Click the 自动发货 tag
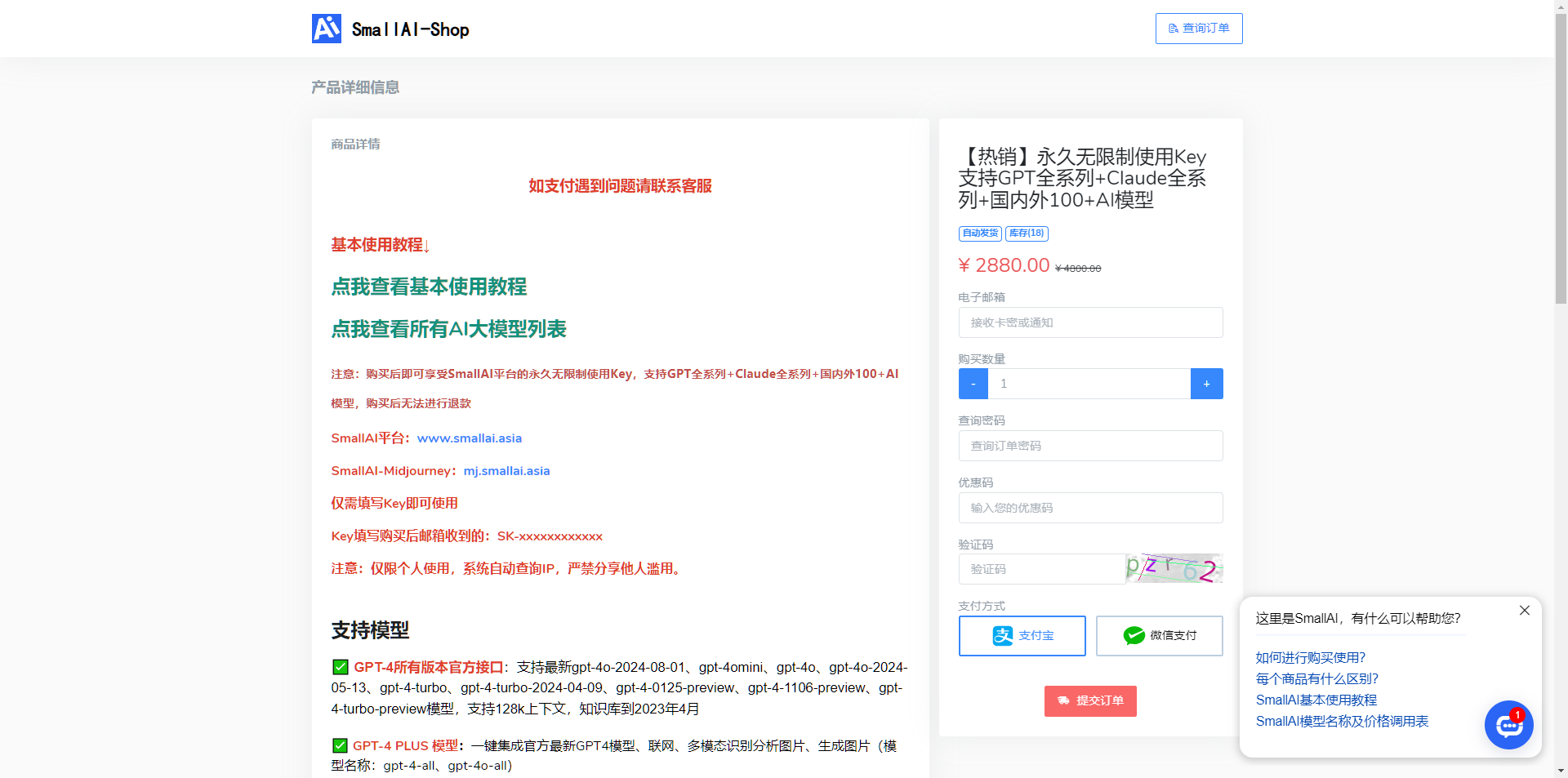The image size is (1568, 778). pyautogui.click(x=980, y=233)
